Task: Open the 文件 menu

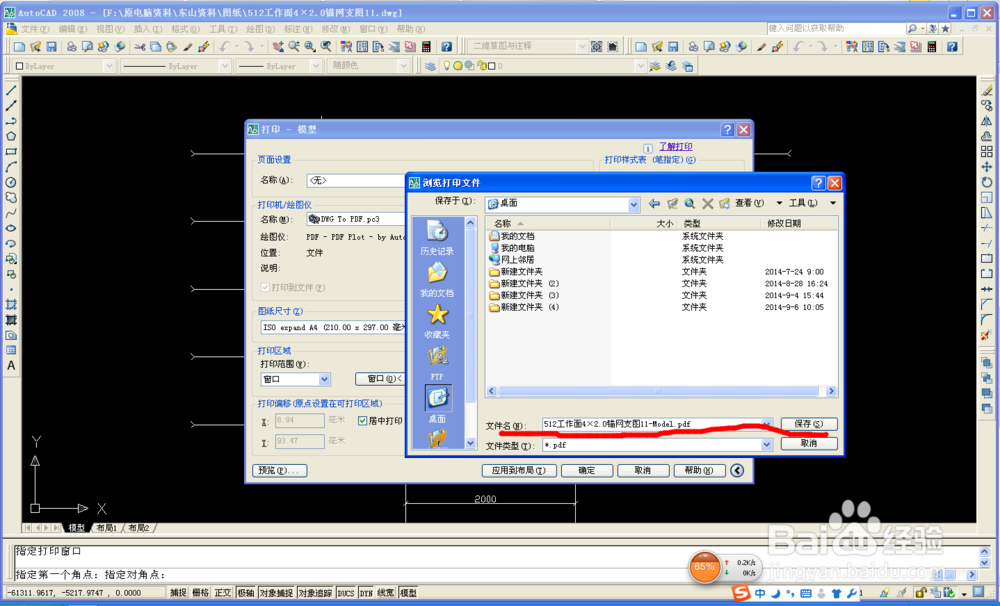Action: (34, 29)
